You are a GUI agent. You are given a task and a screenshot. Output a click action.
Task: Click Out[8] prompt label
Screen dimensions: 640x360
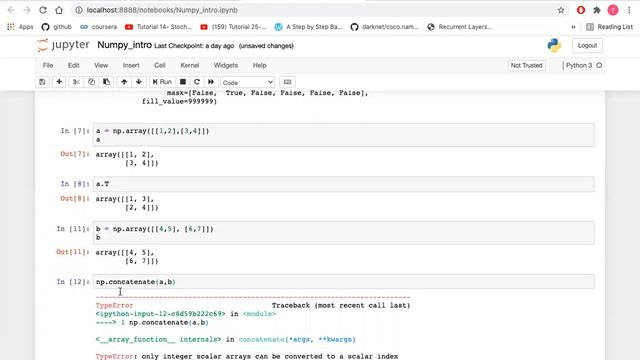75,198
